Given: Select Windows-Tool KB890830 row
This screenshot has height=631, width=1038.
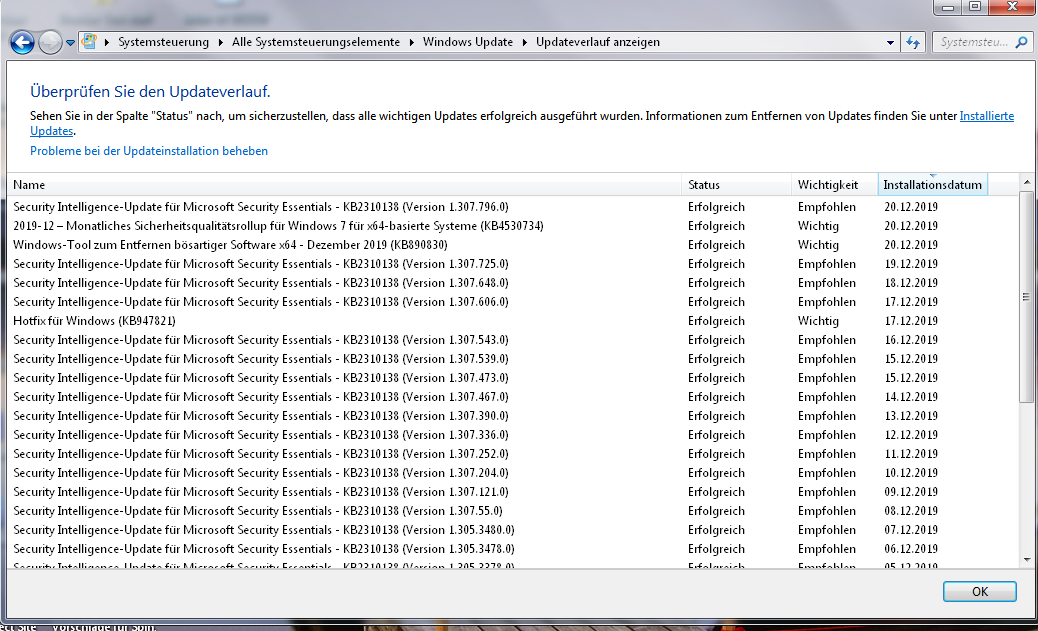Looking at the screenshot, I should [513, 245].
